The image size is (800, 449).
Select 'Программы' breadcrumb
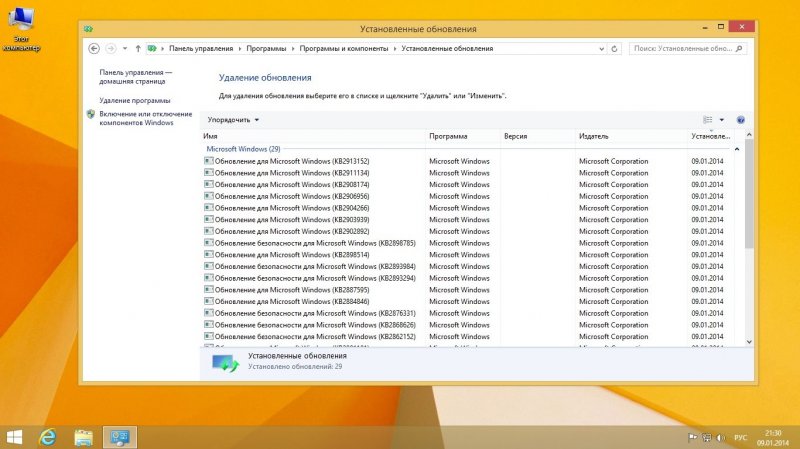tap(266, 48)
